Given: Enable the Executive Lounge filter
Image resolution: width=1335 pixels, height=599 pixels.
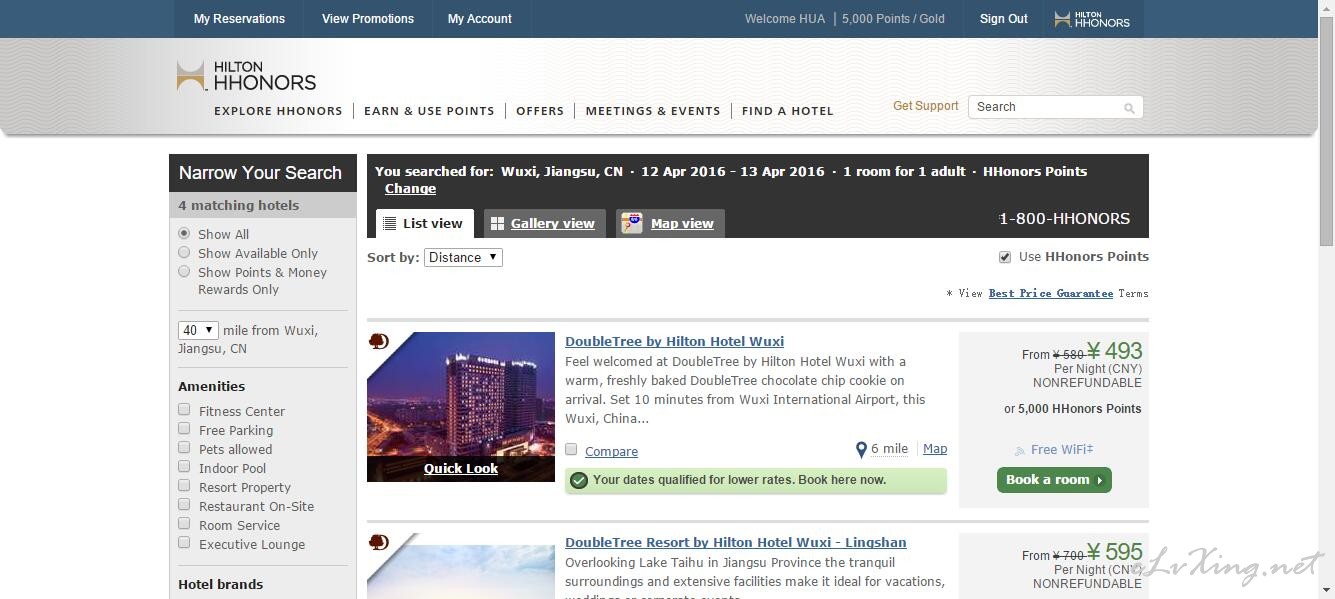Looking at the screenshot, I should coord(184,542).
